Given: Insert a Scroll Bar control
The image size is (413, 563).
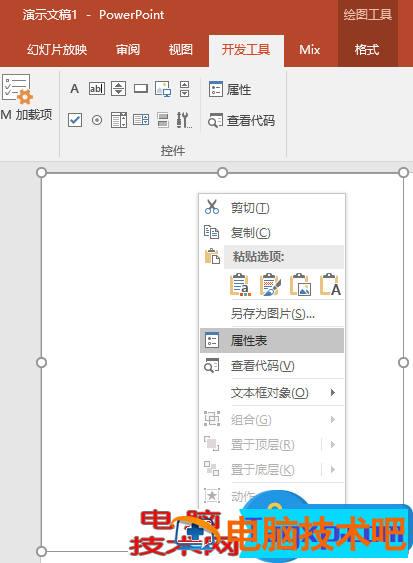Looking at the screenshot, I should pos(184,89).
